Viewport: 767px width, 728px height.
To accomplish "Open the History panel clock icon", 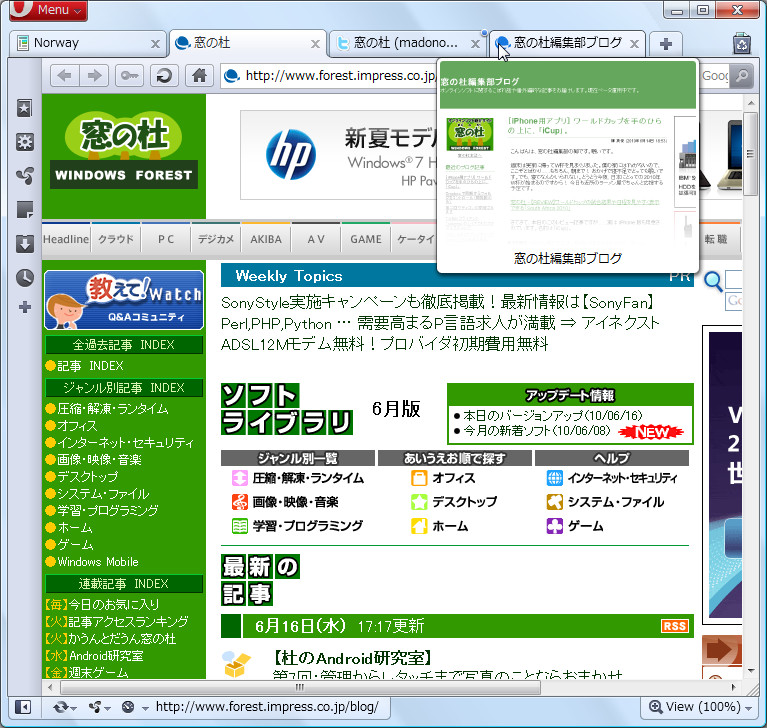I will [x=24, y=277].
